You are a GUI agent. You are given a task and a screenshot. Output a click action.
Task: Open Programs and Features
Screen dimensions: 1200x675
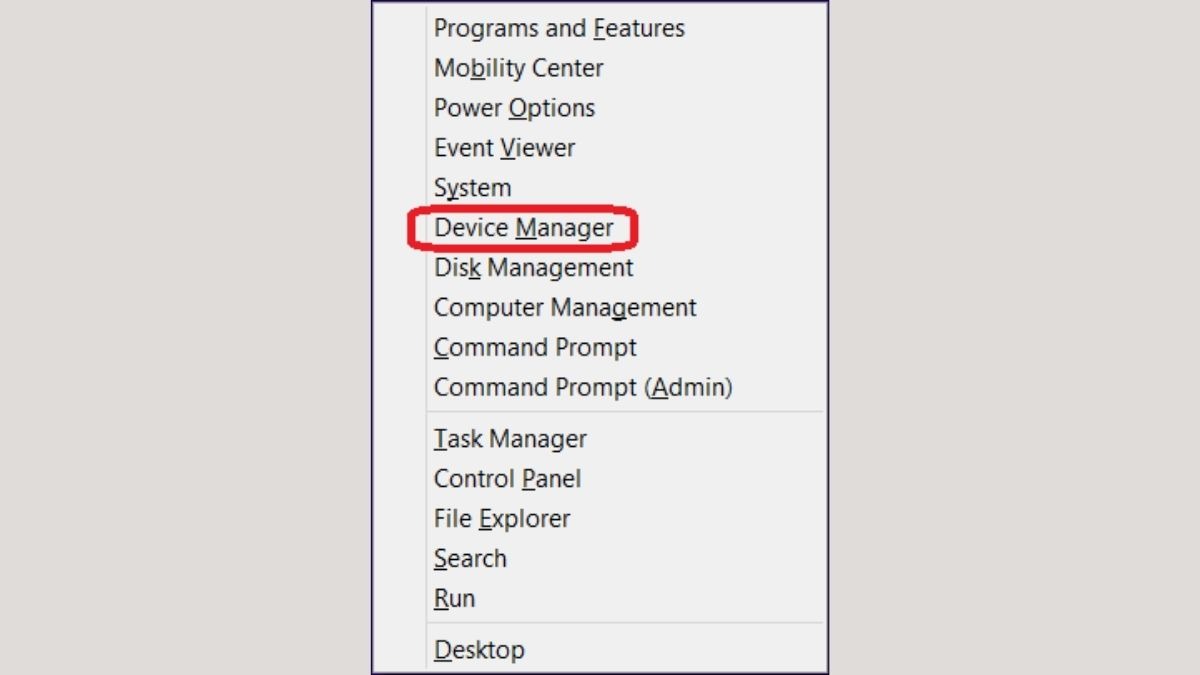559,28
